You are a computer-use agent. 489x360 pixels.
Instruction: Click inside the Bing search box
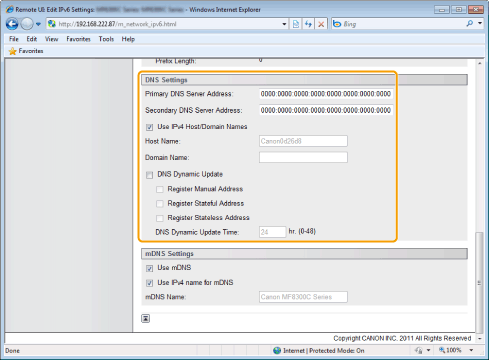coord(403,24)
